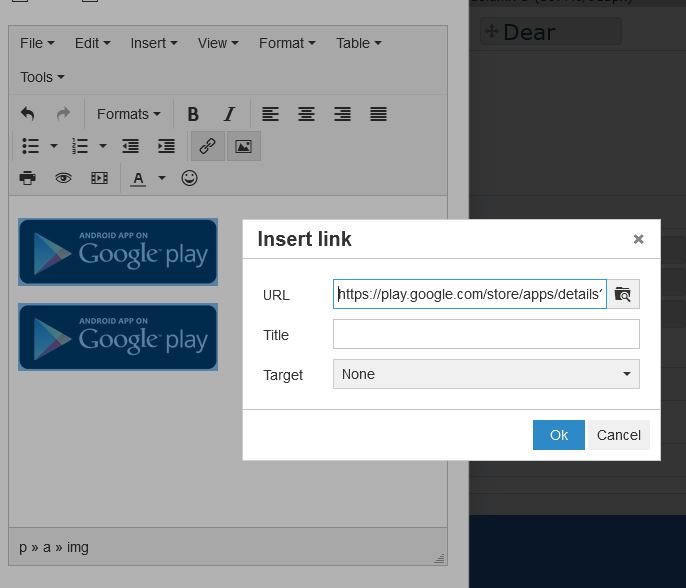Increase indent of the paragraph
Screen dimensions: 686x588
click(x=166, y=146)
